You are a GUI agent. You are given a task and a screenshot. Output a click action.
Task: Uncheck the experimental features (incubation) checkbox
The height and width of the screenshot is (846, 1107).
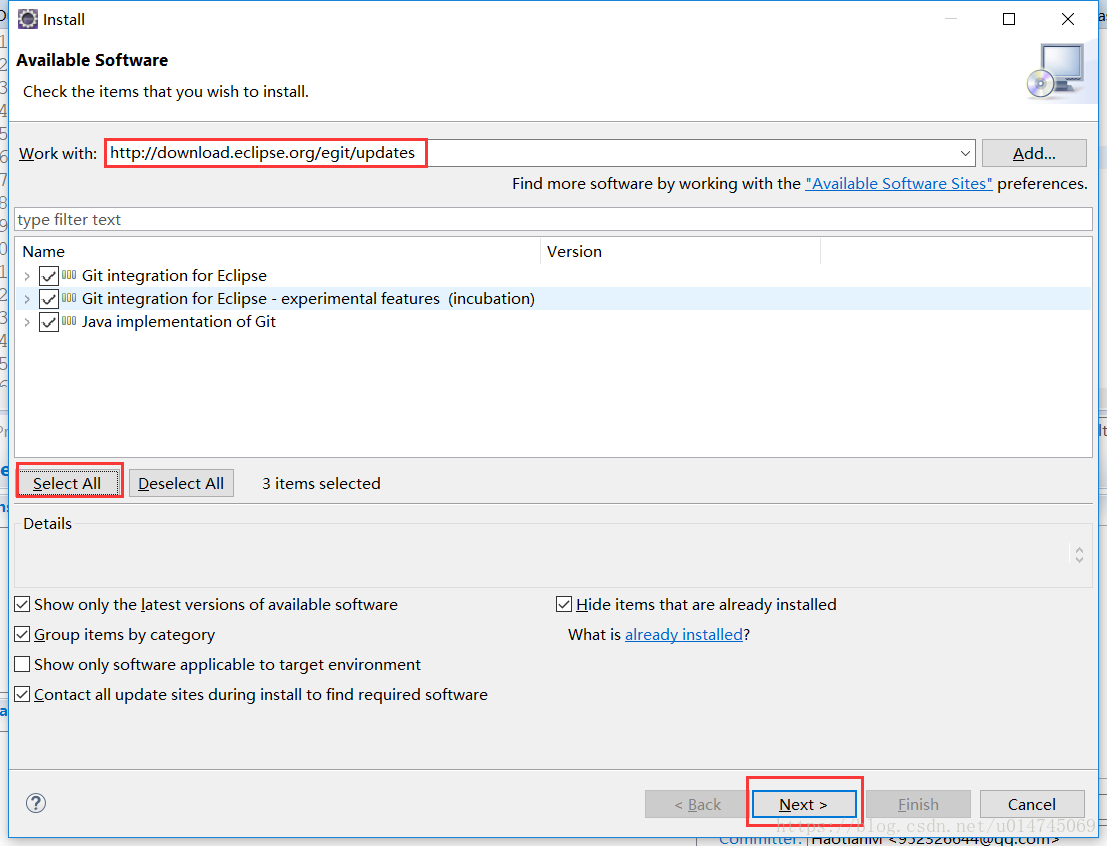point(49,299)
